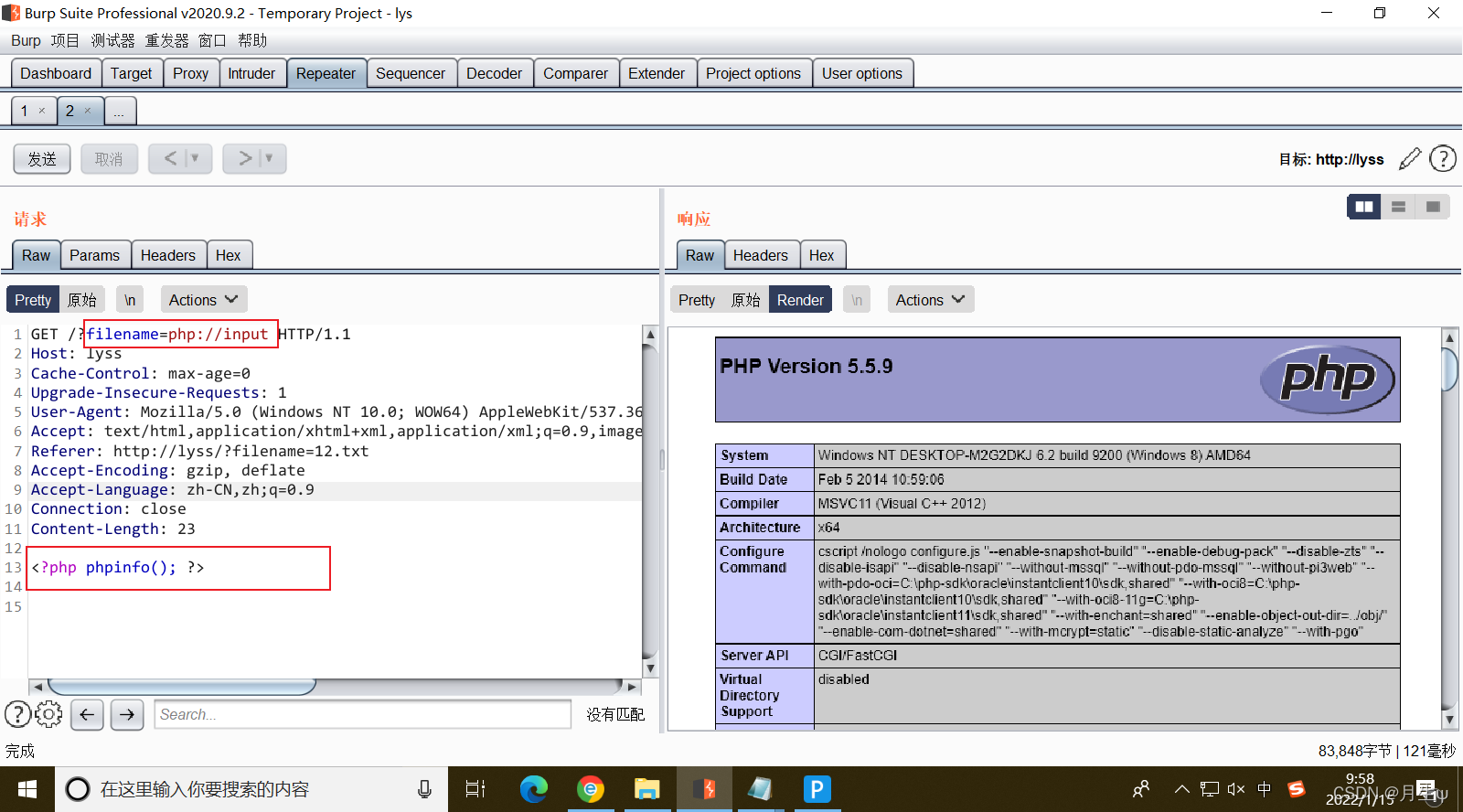This screenshot has height=812, width=1463.
Task: Click php phpinfo payload line in request
Action: coord(118,568)
